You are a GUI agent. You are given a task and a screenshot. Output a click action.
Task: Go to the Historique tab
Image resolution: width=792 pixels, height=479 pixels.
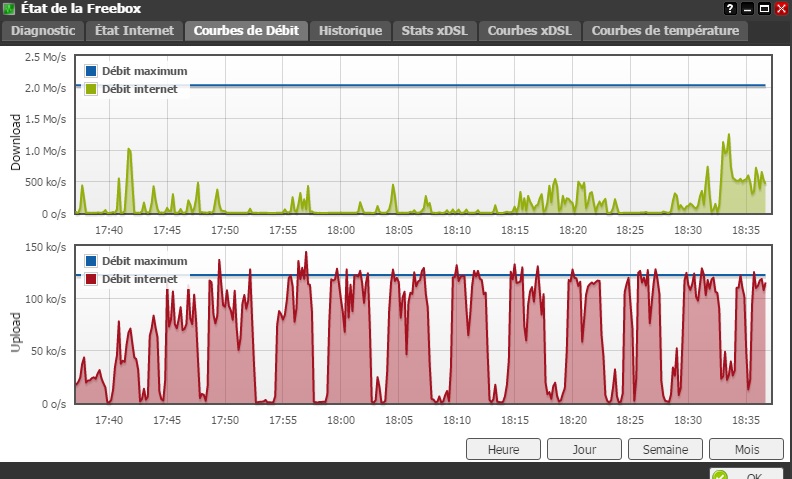(350, 30)
